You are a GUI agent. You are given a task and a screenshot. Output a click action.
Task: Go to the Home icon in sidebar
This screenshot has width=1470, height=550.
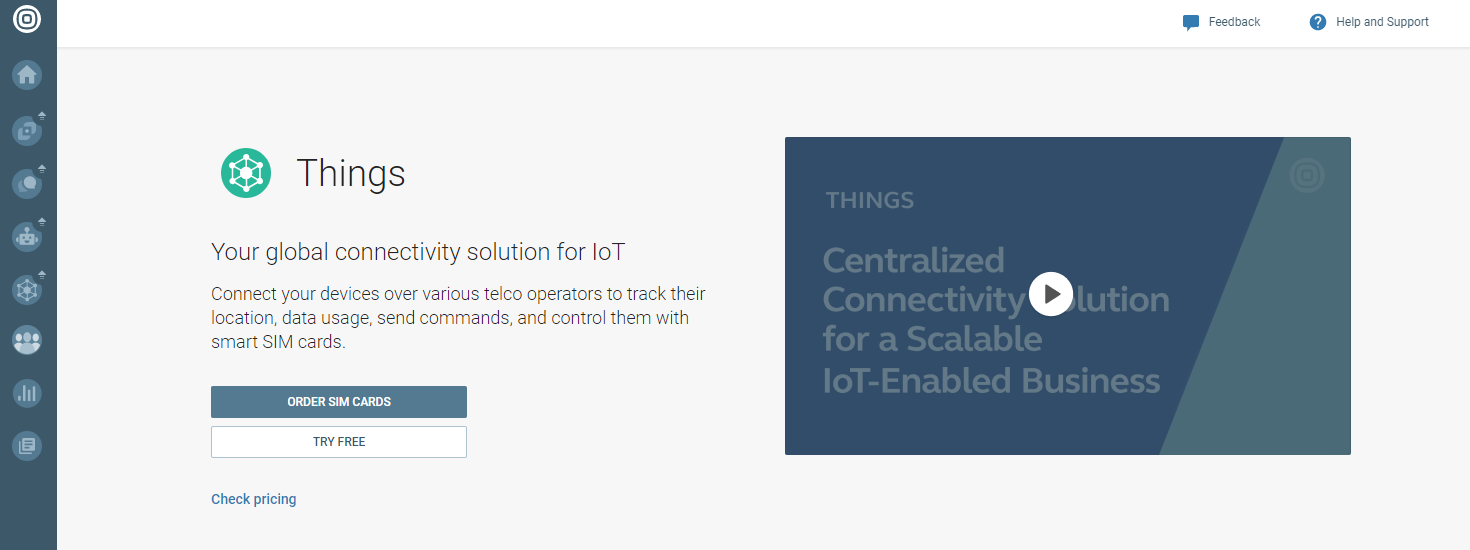point(27,74)
